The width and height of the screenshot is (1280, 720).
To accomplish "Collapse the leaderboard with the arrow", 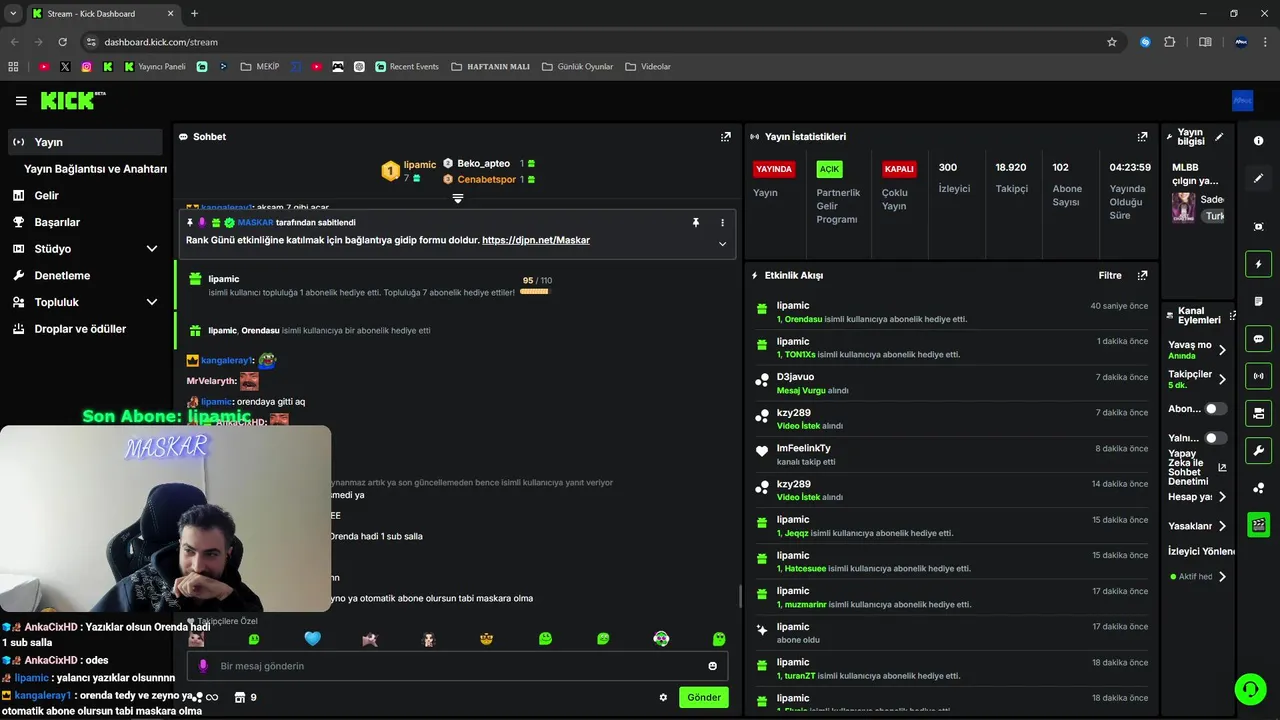I will [x=458, y=198].
